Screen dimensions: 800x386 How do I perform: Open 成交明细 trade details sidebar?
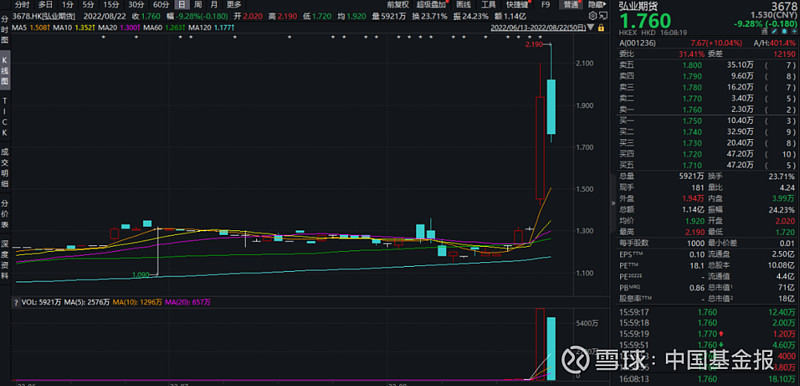coord(5,167)
